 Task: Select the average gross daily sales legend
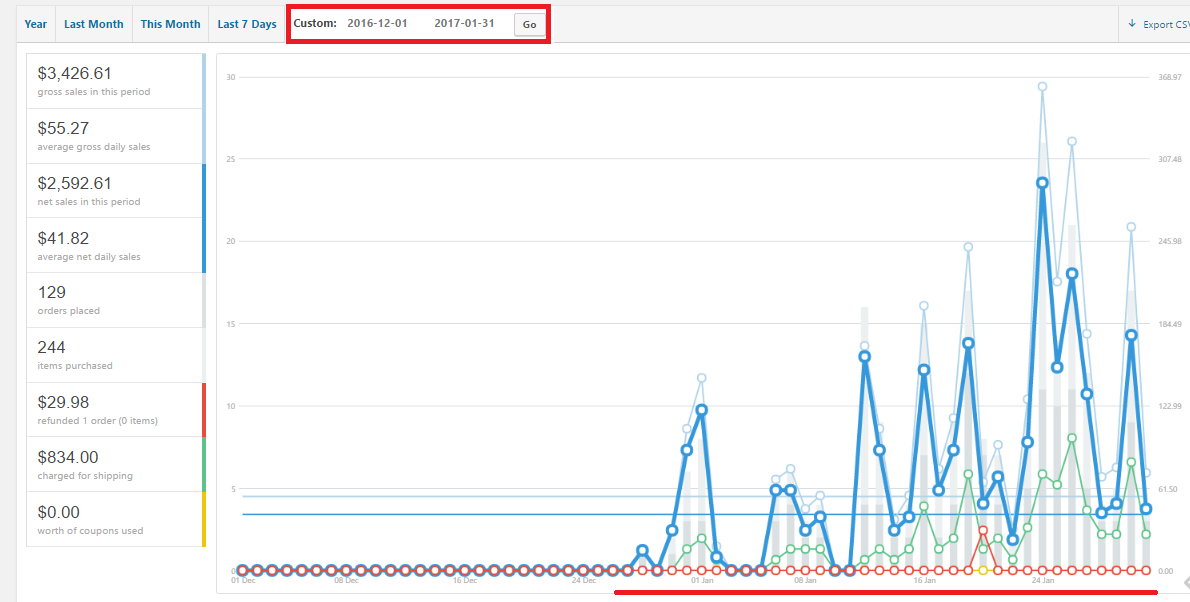tap(115, 136)
